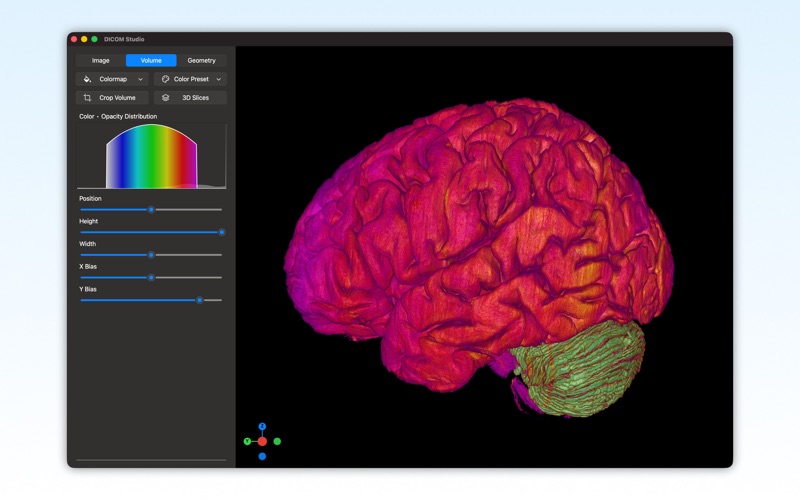Click the rainbow color-opacity distribution graph

click(152, 156)
